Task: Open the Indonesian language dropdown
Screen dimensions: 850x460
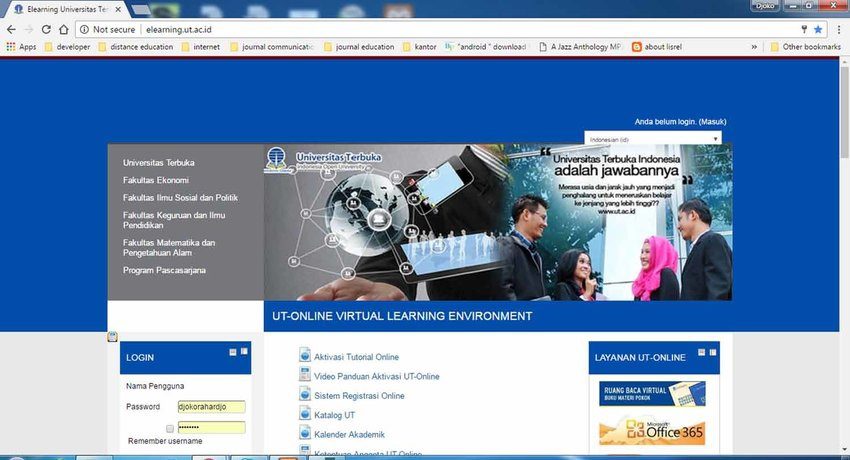Action: coord(653,139)
